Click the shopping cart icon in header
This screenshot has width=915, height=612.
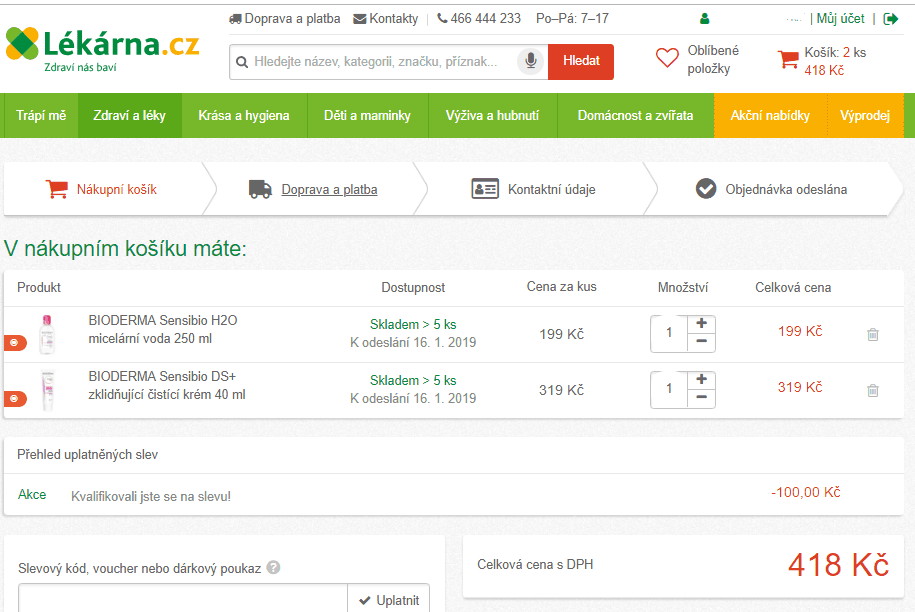click(x=788, y=60)
